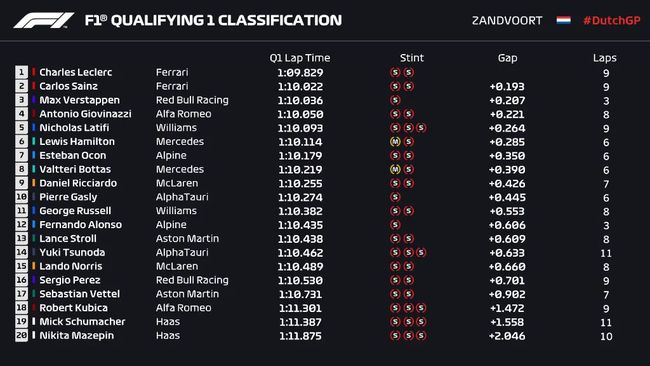Click the Q1 Lap Time column header
650x366 pixels.
tap(300, 58)
